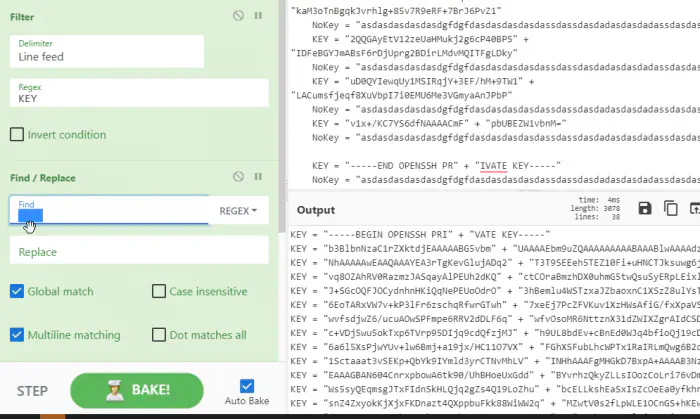Turn off Auto Bake
The height and width of the screenshot is (419, 700).
point(247,386)
